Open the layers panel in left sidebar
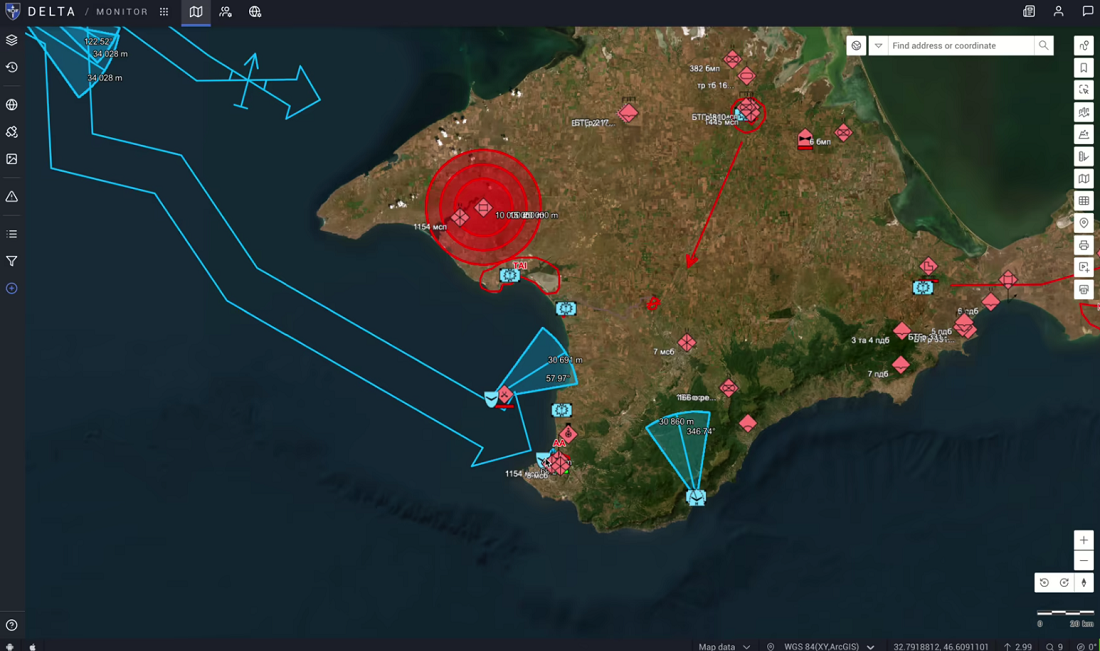1100x651 pixels. click(x=12, y=40)
